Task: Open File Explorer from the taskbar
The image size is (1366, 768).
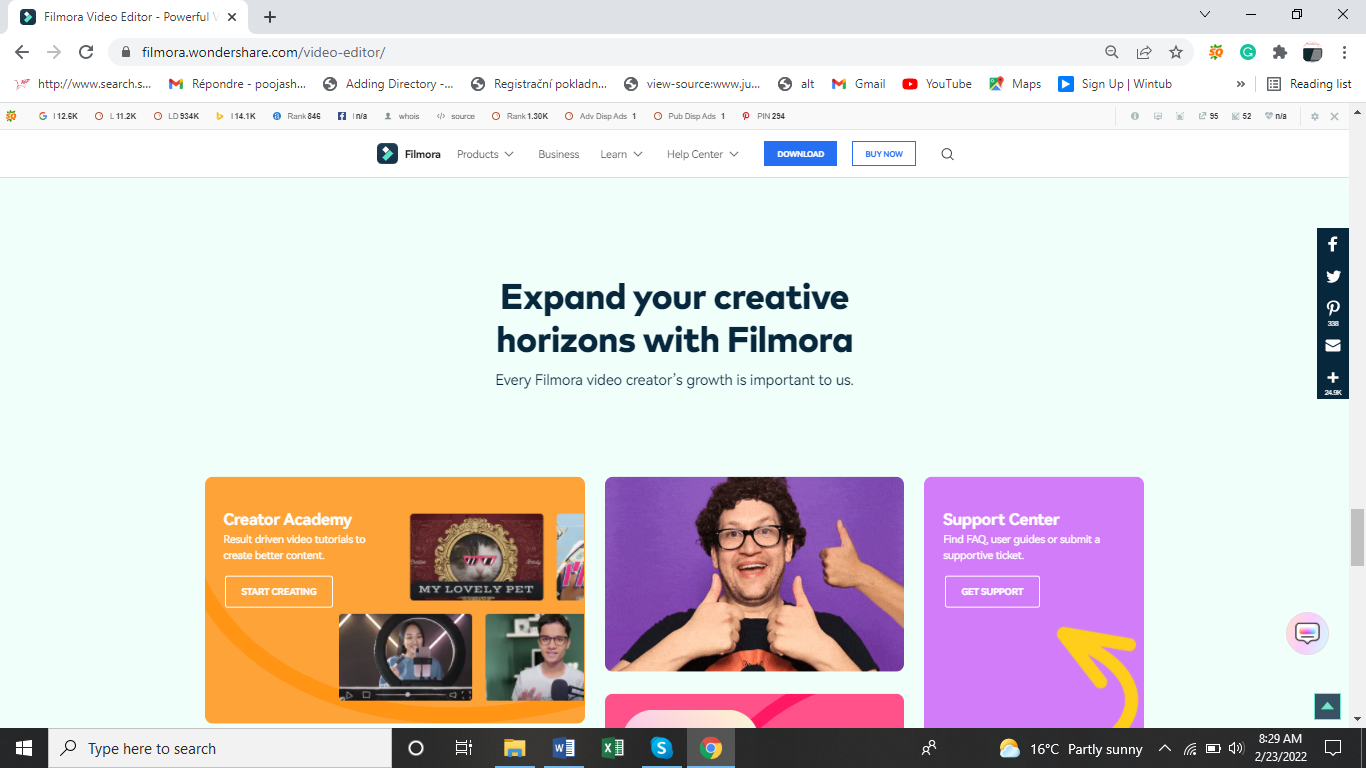Action: pos(515,748)
